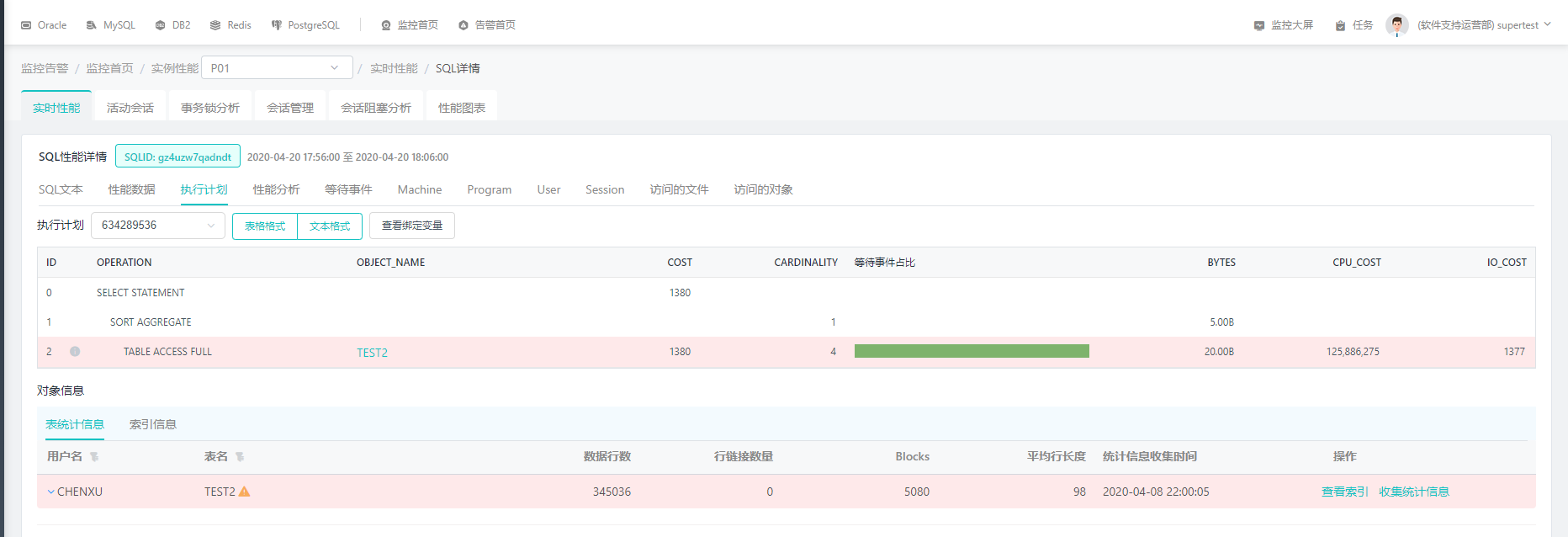Click the 任务 clipboard icon
Screen dimensions: 1568x537
[x=1341, y=25]
